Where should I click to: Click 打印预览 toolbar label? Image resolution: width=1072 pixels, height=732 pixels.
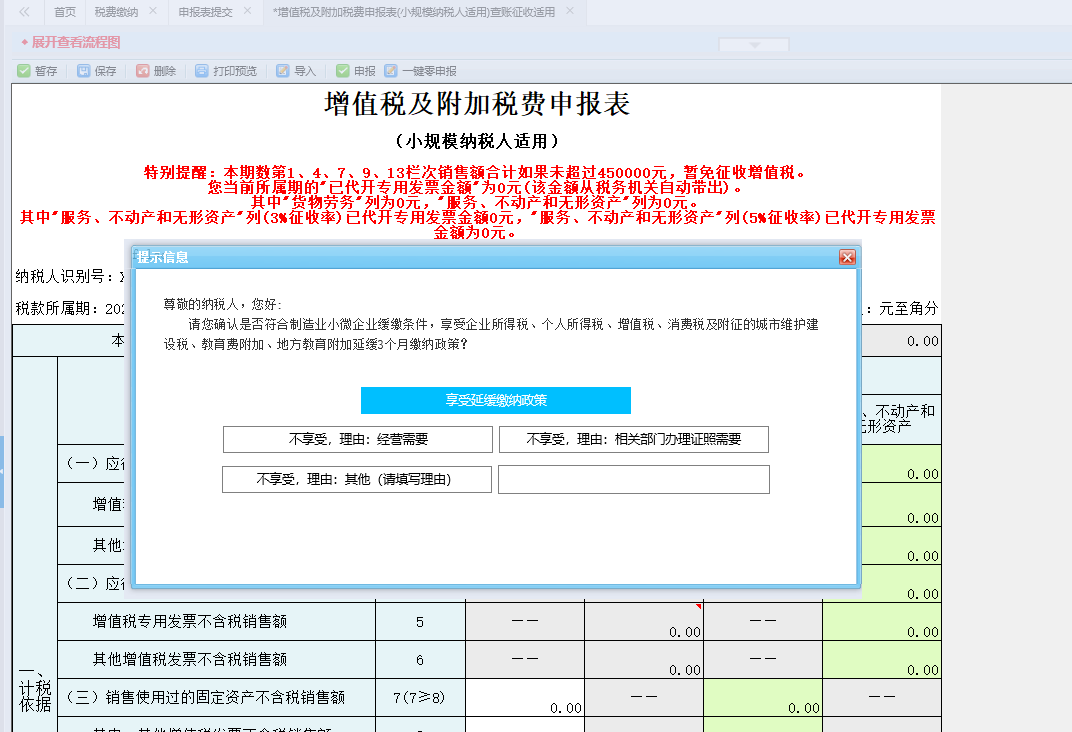[234, 71]
